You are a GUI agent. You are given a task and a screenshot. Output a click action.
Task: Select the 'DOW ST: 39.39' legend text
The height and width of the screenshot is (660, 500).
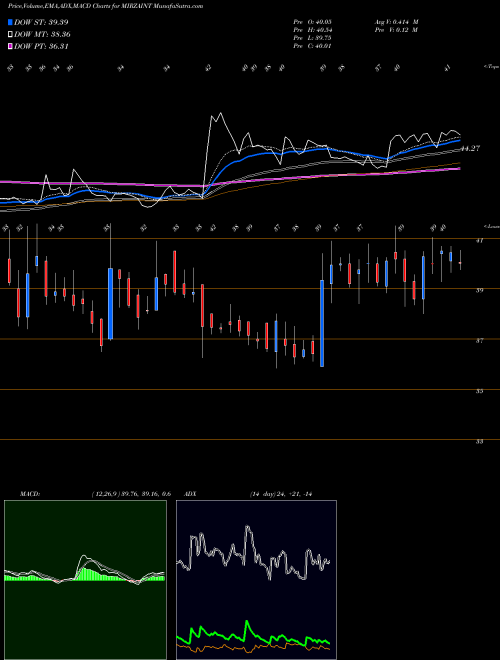41,22
